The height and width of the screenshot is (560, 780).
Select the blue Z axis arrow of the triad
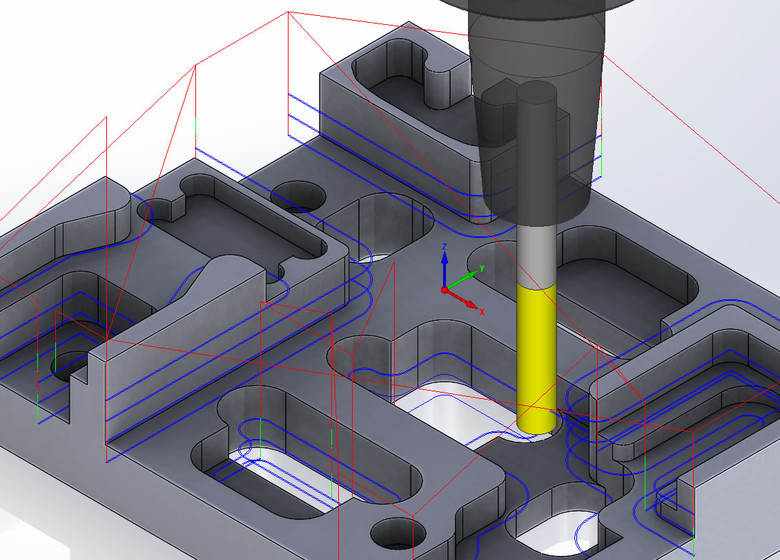tap(445, 266)
